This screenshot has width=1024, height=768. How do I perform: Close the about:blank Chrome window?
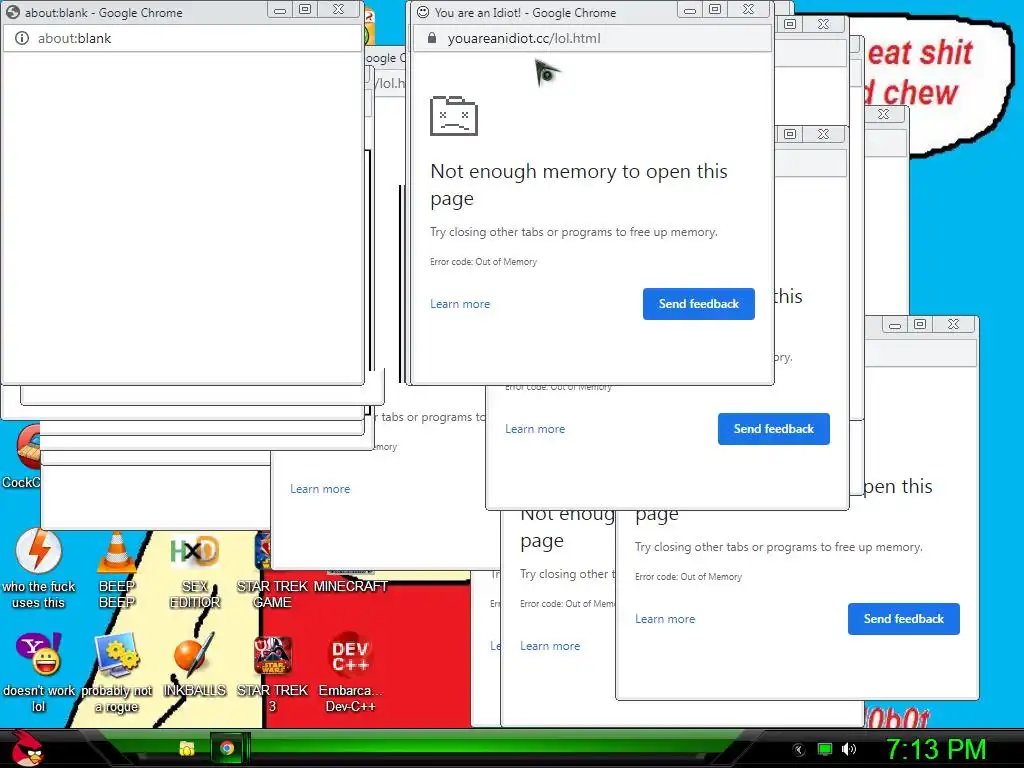coord(338,10)
